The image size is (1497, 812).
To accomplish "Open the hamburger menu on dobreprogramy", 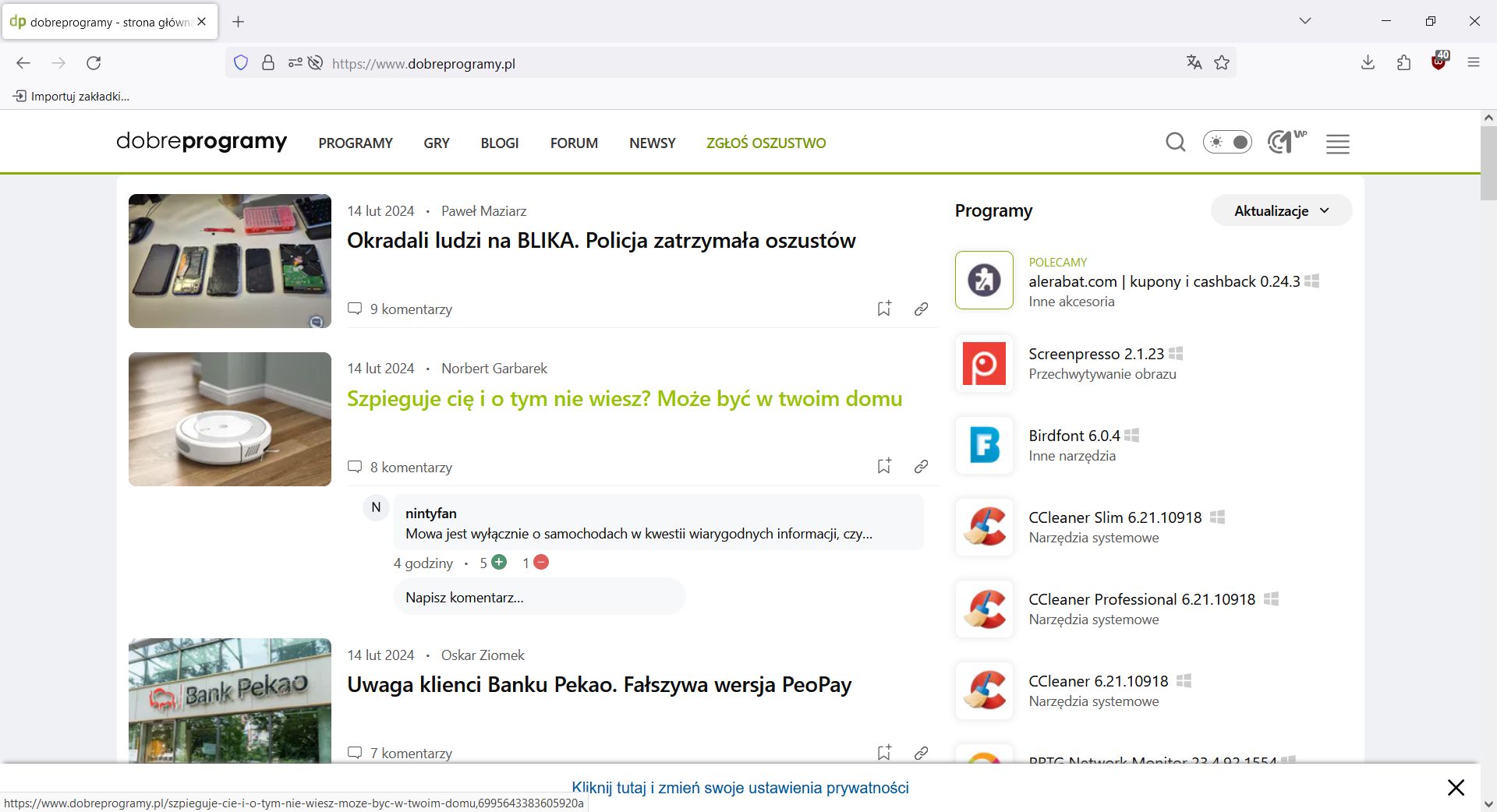I will [1337, 143].
